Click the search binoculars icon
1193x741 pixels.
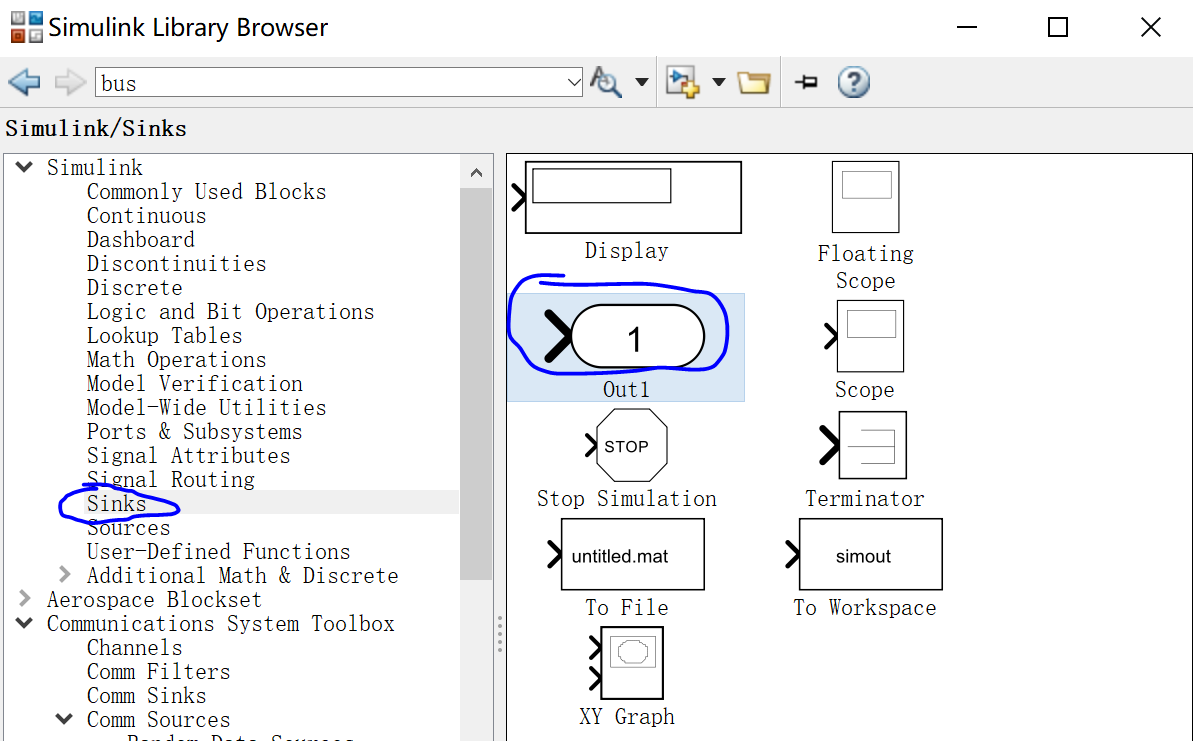pos(606,81)
